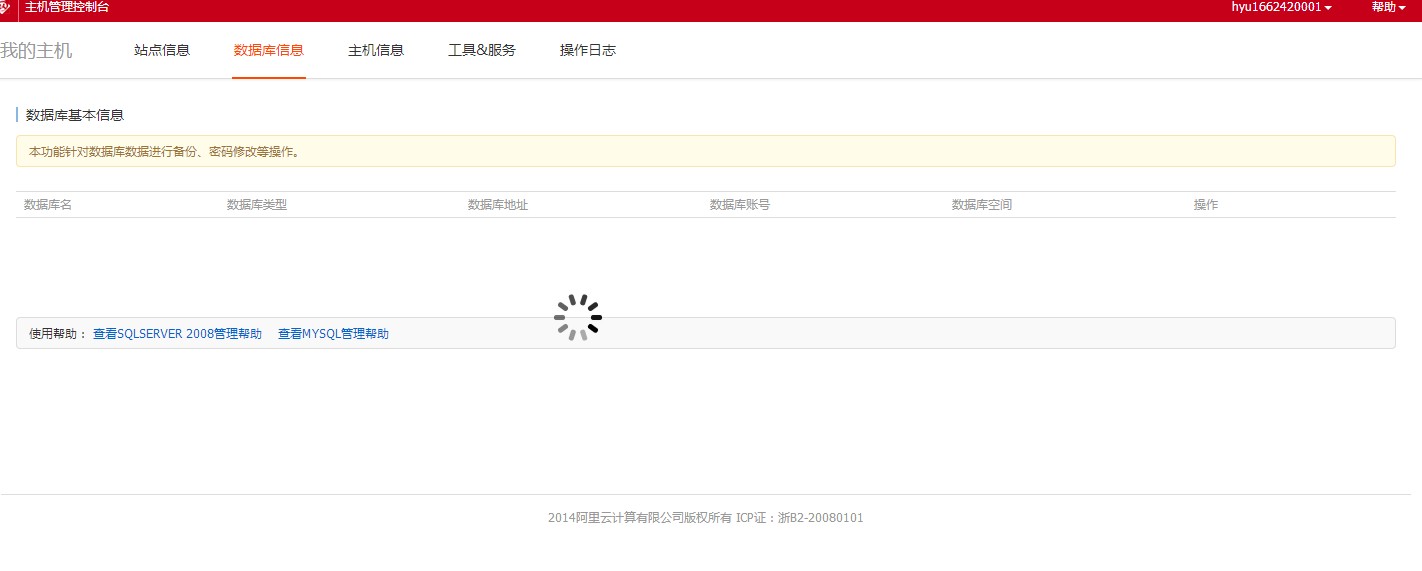
Task: Click the 数据库账号 column header
Action: [x=740, y=205]
